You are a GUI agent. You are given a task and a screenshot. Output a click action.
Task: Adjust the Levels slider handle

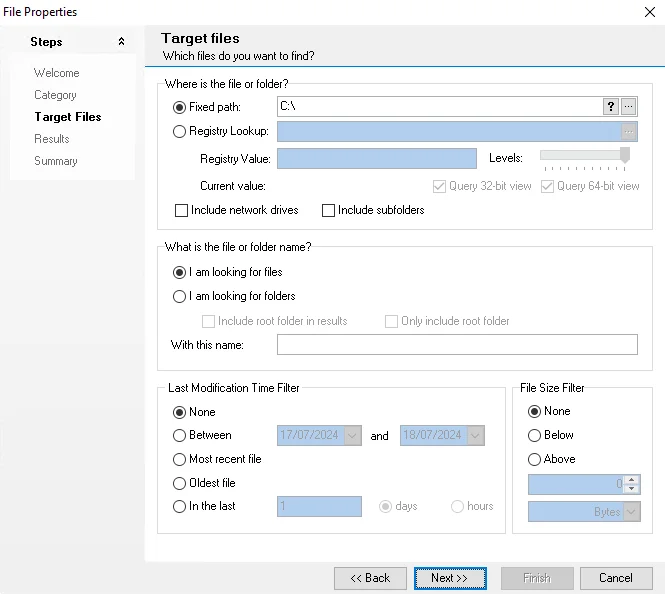click(x=625, y=155)
